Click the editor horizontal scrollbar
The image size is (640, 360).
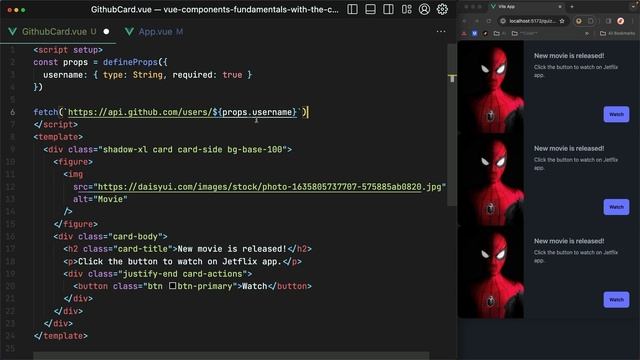pyautogui.click(x=231, y=356)
